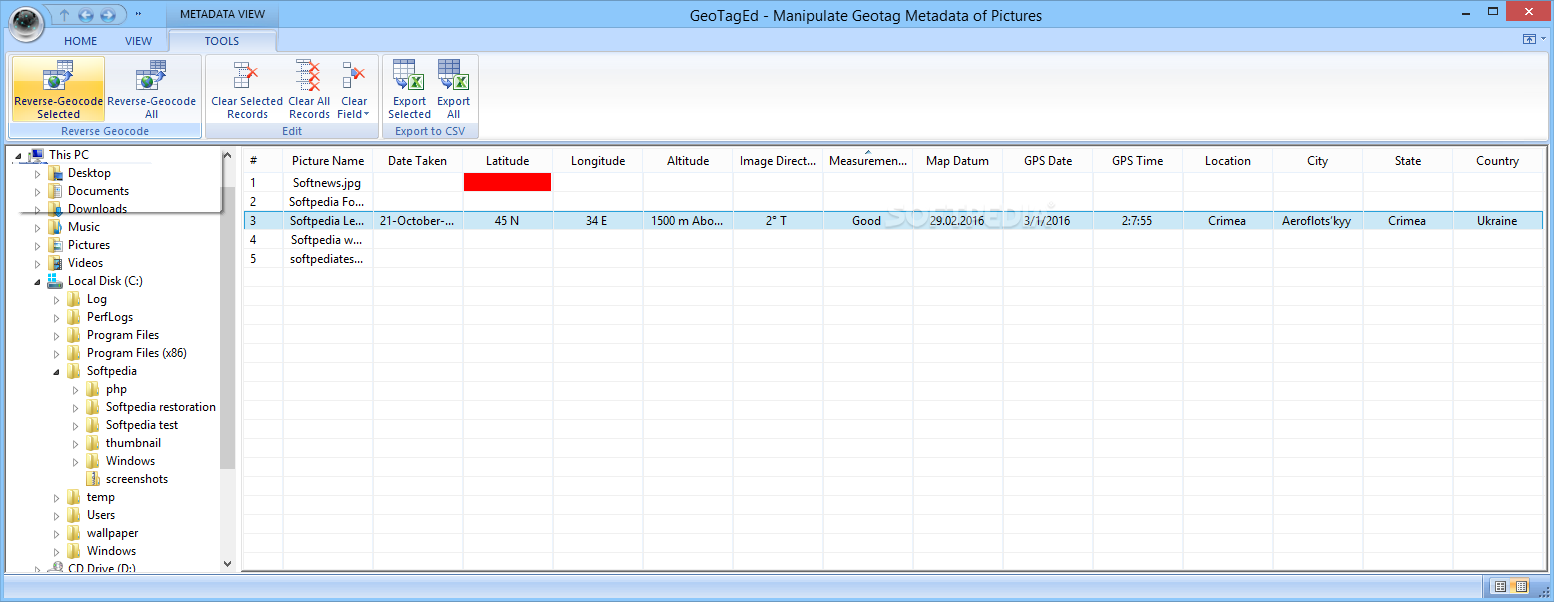The width and height of the screenshot is (1554, 602).
Task: Click the up-arrow quick access button
Action: click(64, 15)
